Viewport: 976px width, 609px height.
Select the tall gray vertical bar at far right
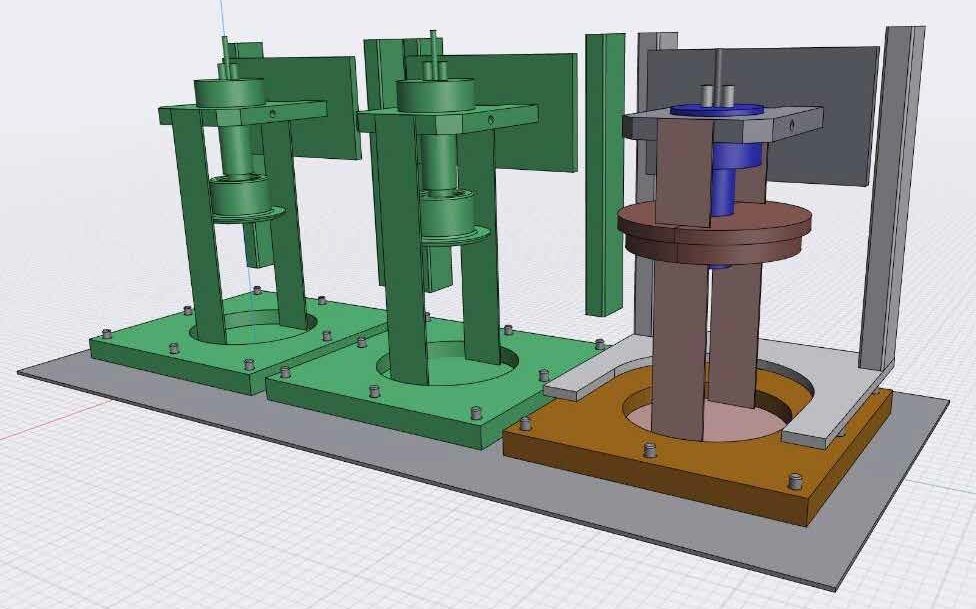890,200
